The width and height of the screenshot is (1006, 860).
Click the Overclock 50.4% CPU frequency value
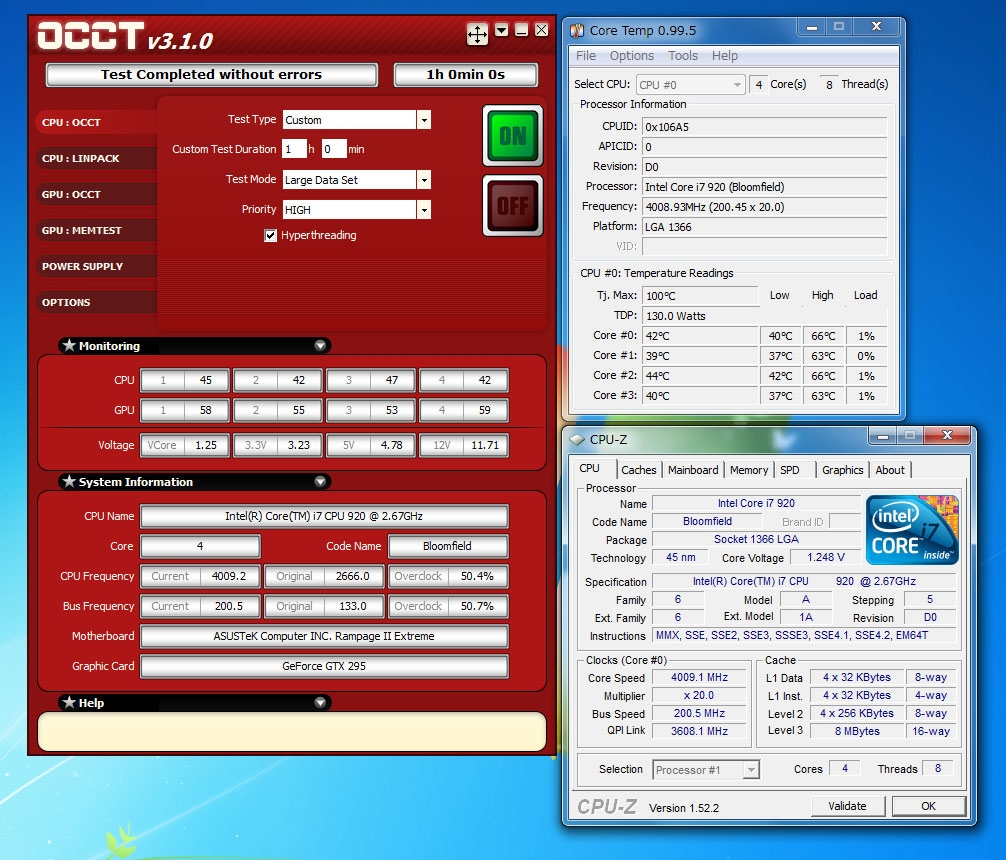pyautogui.click(x=448, y=576)
